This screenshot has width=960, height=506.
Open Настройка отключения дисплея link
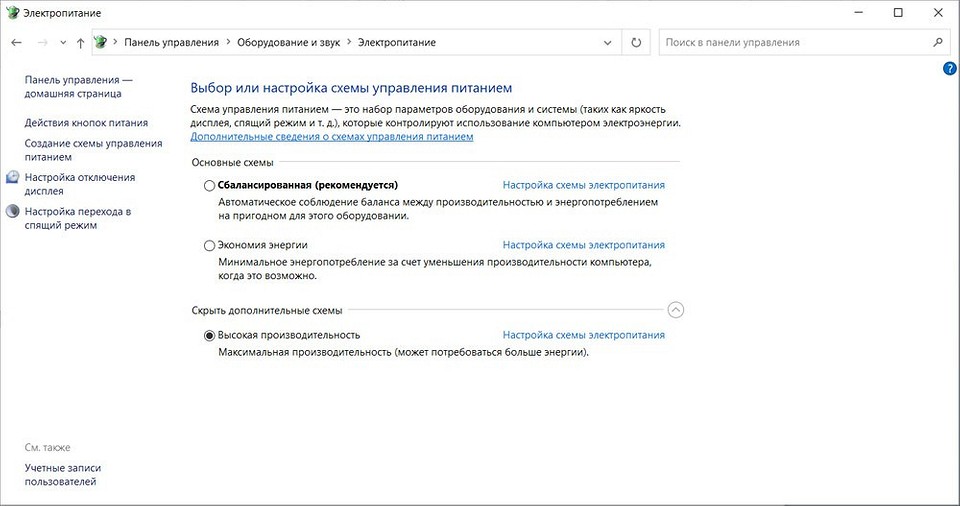click(x=80, y=184)
